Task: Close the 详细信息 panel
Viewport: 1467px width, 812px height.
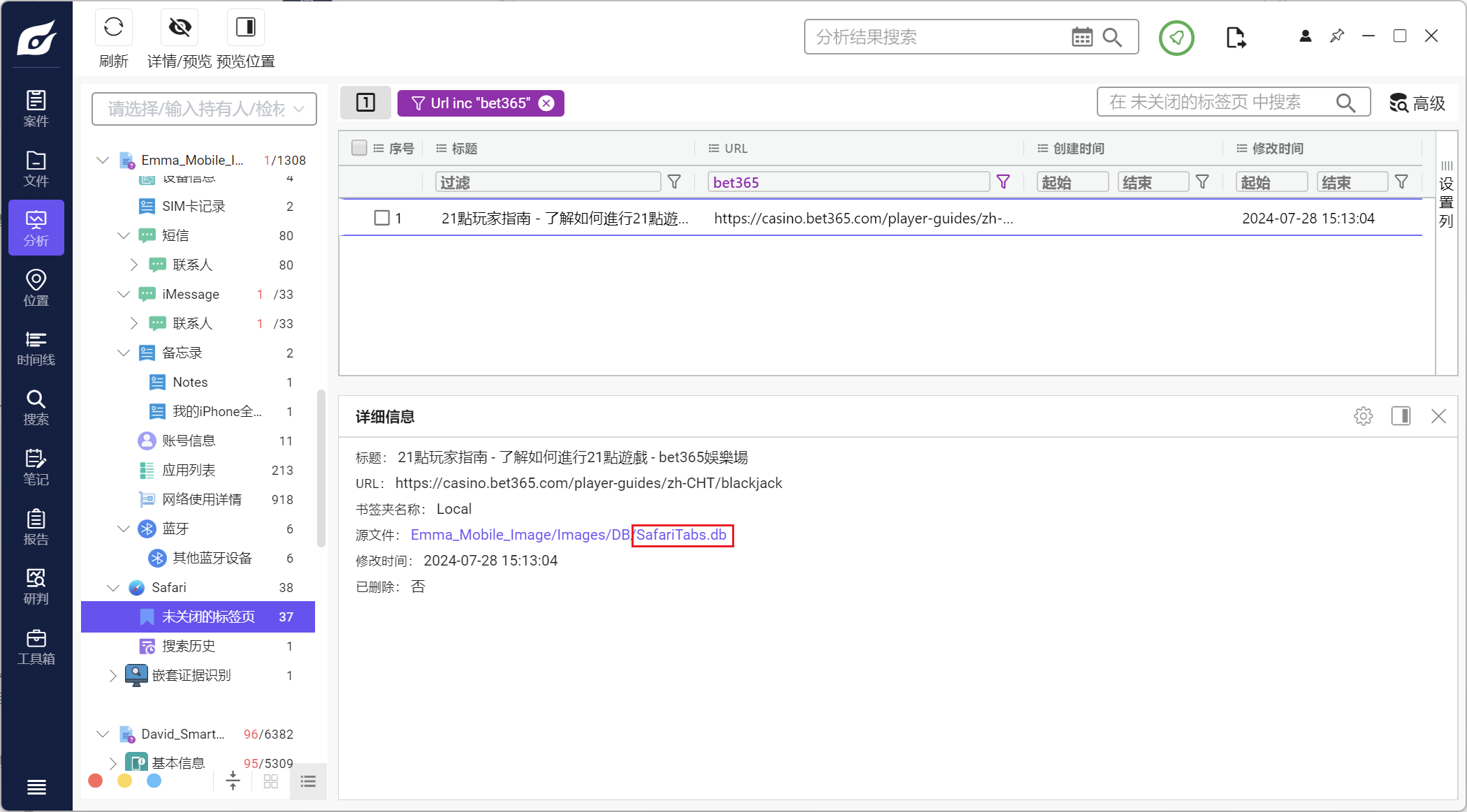Action: 1438,416
